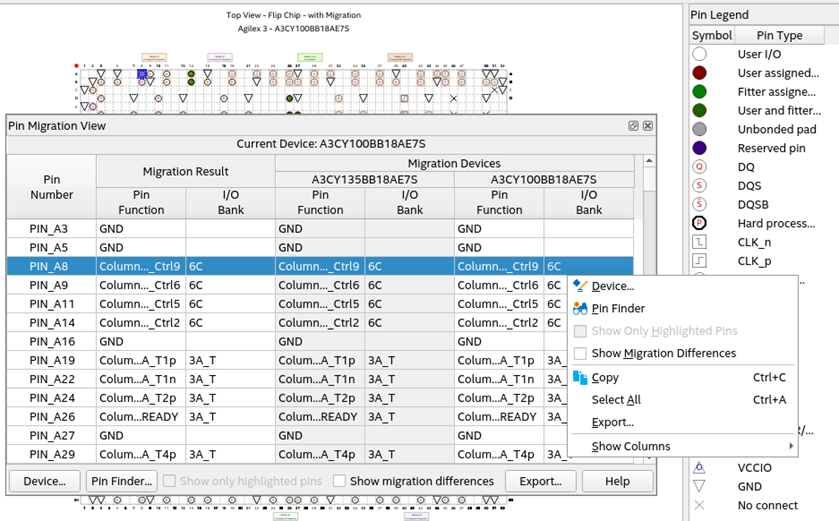Click the User I/O symbol in the Pin Legend
Image resolution: width=839 pixels, height=521 pixels.
pyautogui.click(x=699, y=54)
